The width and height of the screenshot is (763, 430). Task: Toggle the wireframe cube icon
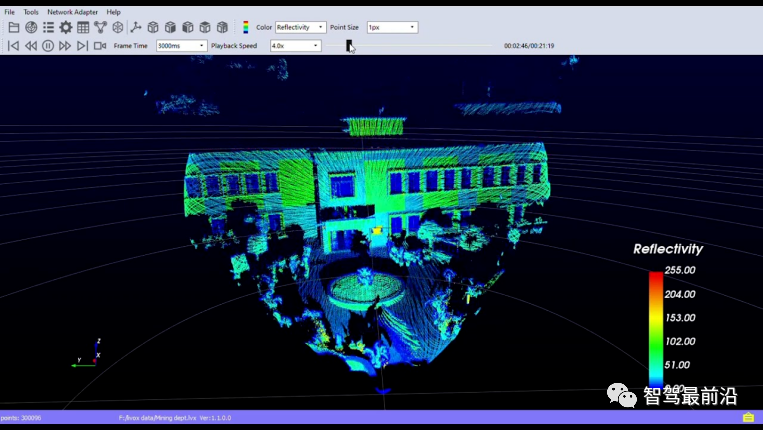(118, 27)
